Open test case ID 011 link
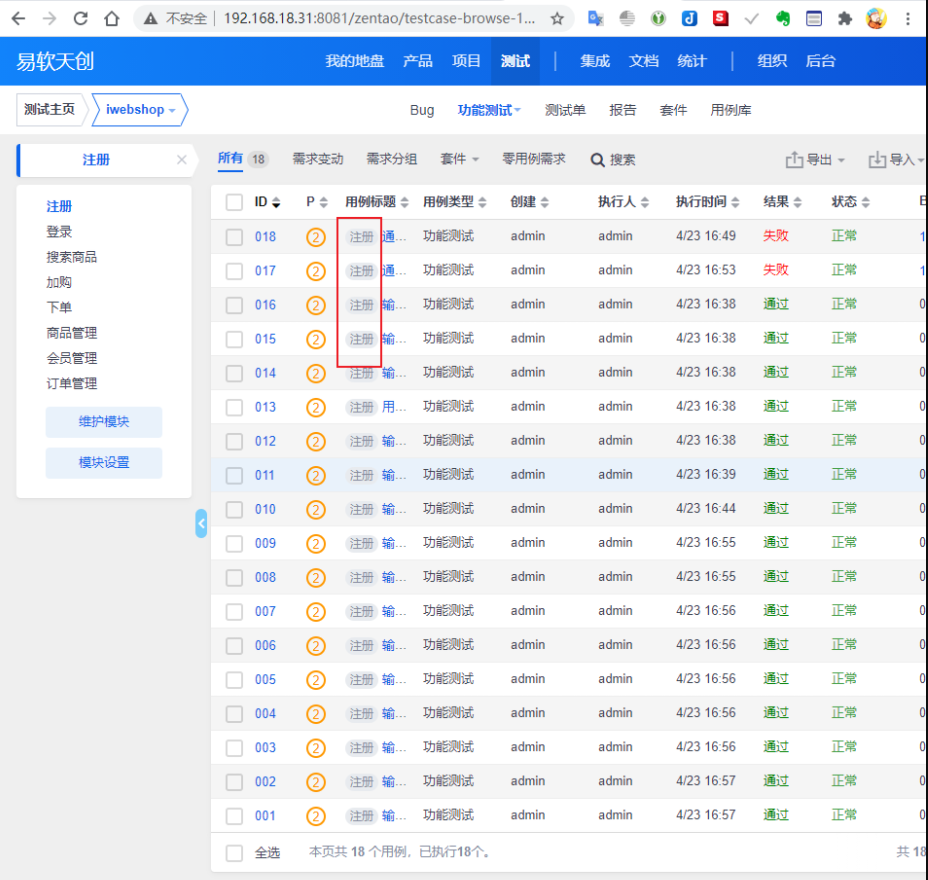Image resolution: width=928 pixels, height=880 pixels. pyautogui.click(x=265, y=475)
